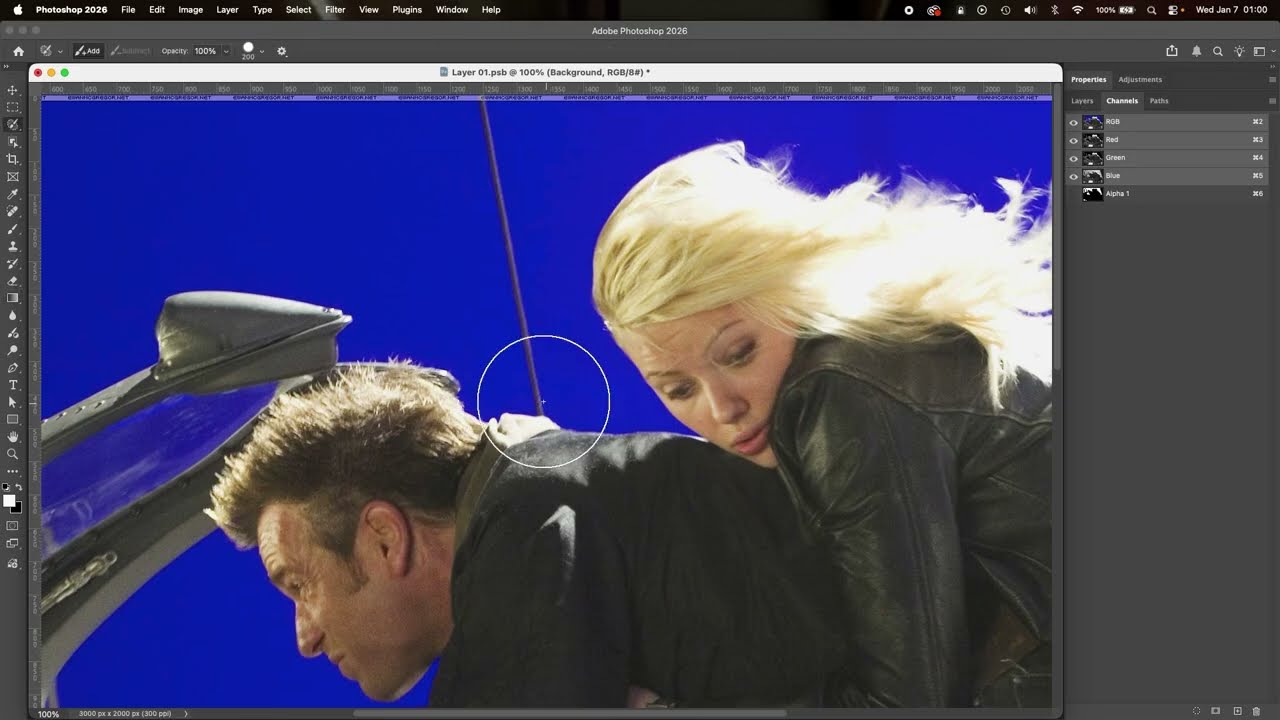Screen dimensions: 1280x720
Task: Select the Hand tool
Action: point(13,437)
